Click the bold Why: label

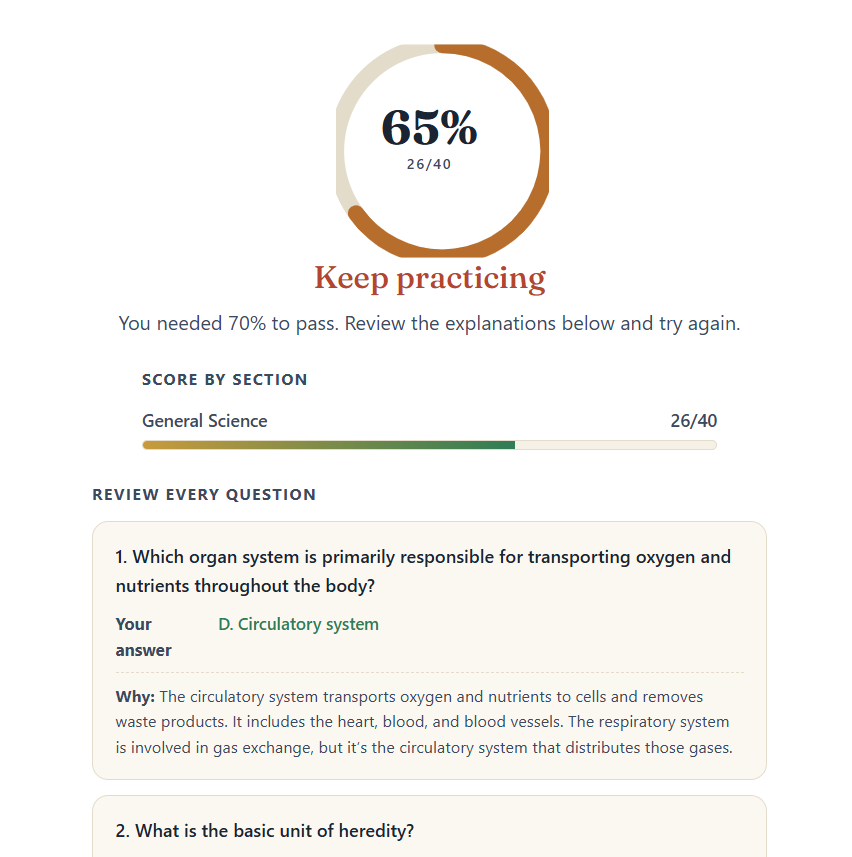[135, 697]
